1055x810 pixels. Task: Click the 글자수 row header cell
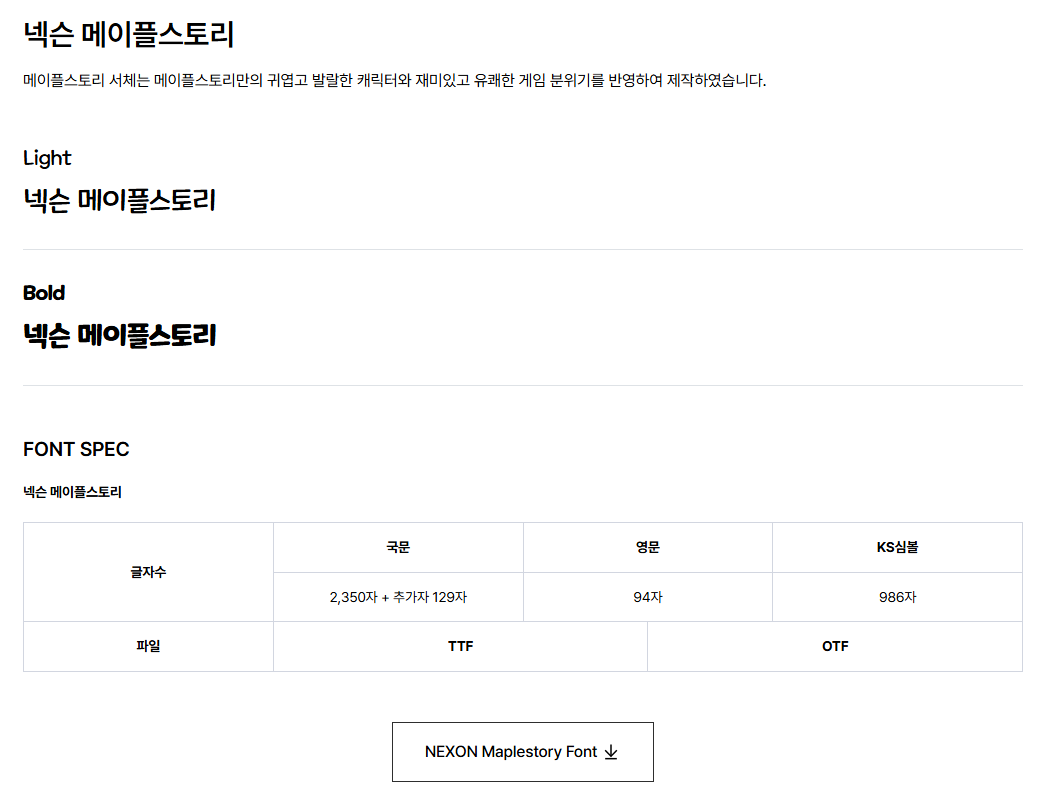[x=148, y=572]
